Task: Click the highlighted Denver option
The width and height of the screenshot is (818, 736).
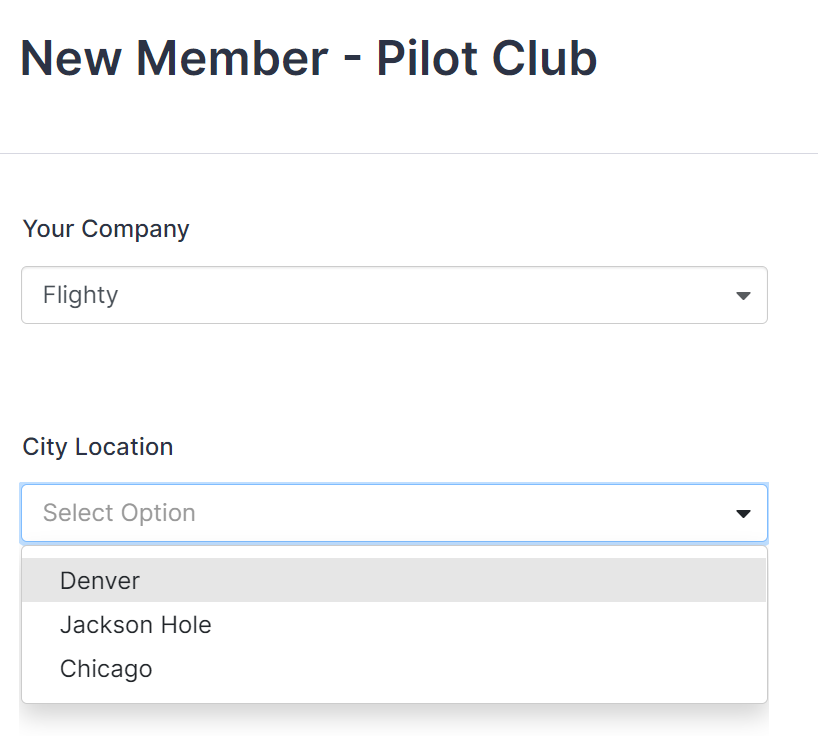Action: (99, 580)
